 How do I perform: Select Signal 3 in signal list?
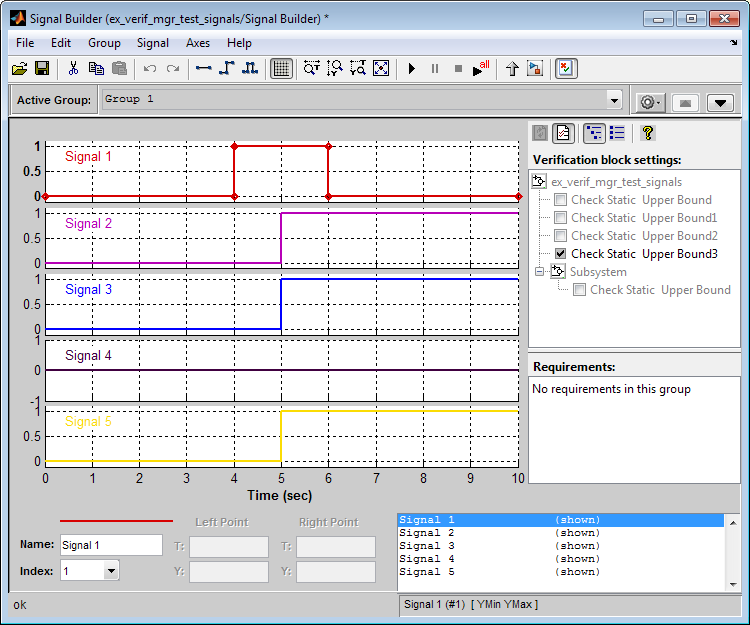point(427,546)
